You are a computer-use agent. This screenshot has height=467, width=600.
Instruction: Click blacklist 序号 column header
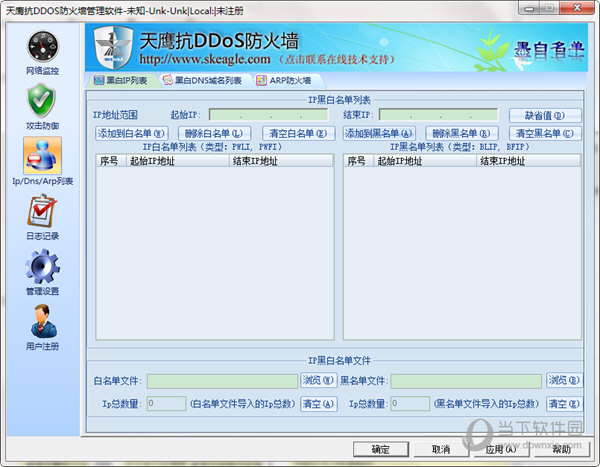click(x=359, y=161)
